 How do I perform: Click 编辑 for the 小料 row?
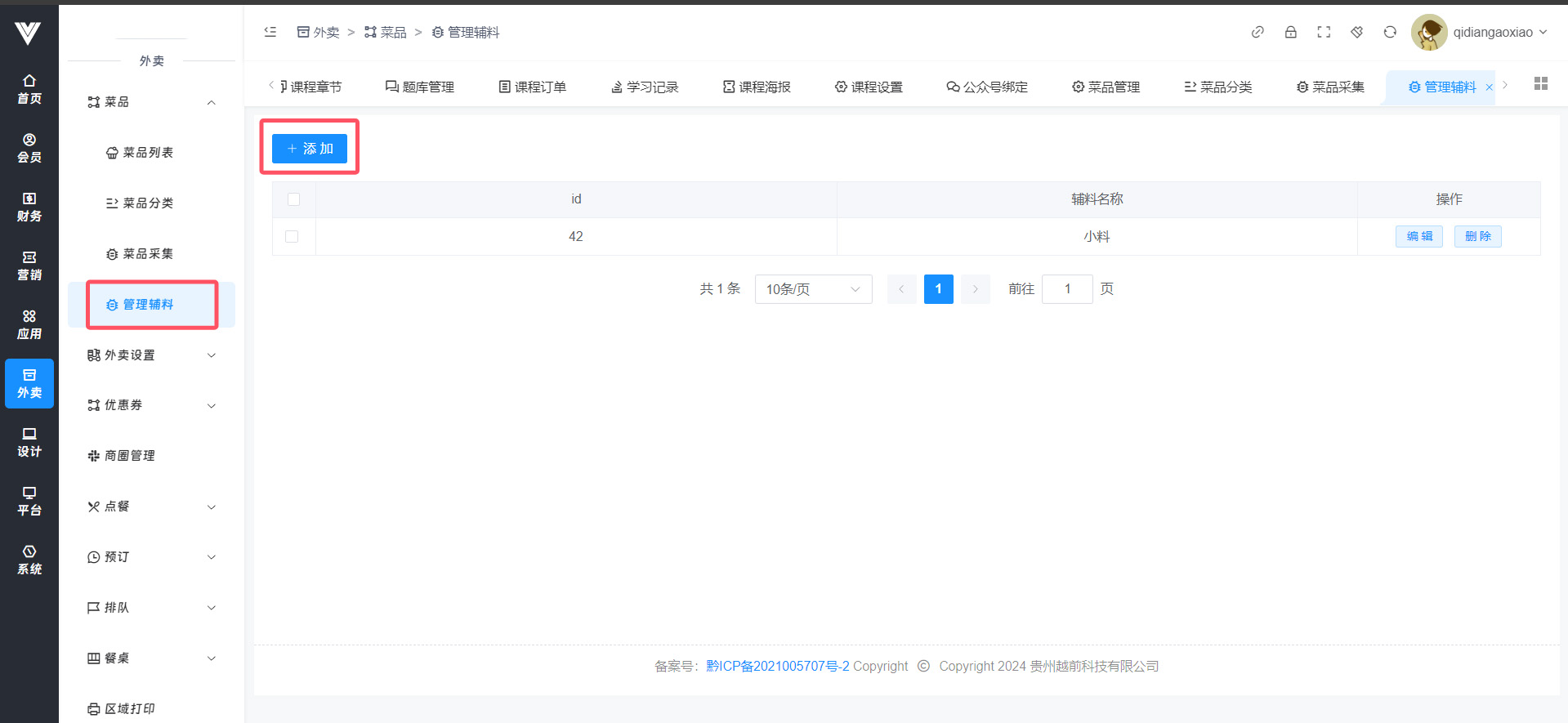click(x=1418, y=236)
